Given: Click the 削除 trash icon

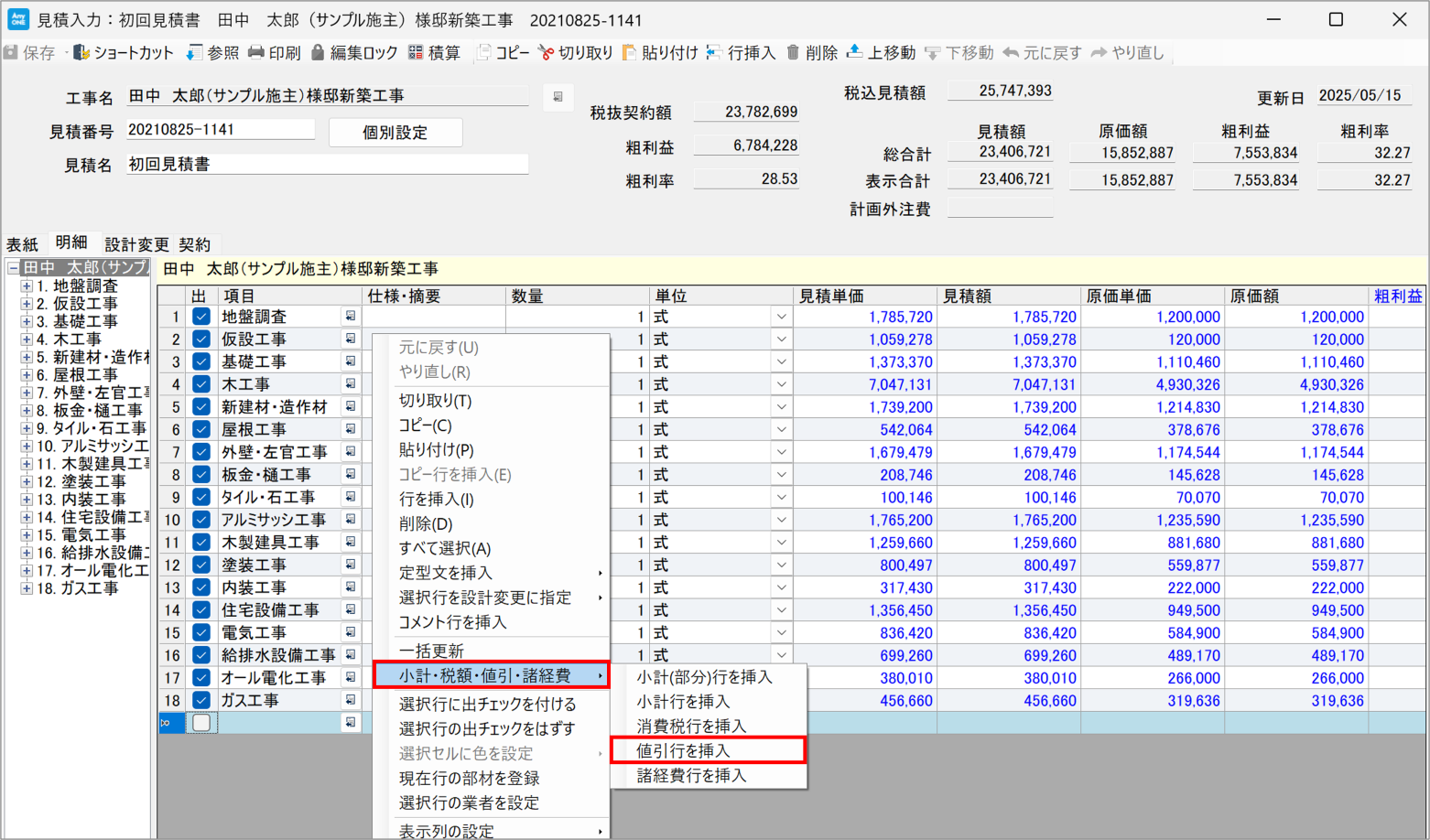Looking at the screenshot, I should click(x=793, y=53).
